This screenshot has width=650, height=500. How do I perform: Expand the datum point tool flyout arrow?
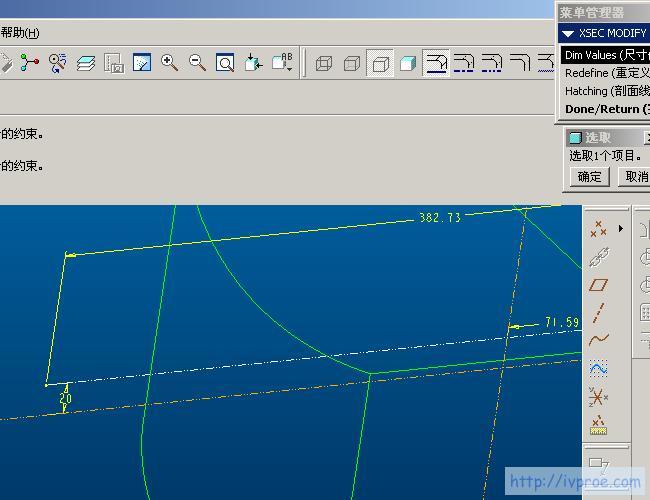(x=621, y=229)
